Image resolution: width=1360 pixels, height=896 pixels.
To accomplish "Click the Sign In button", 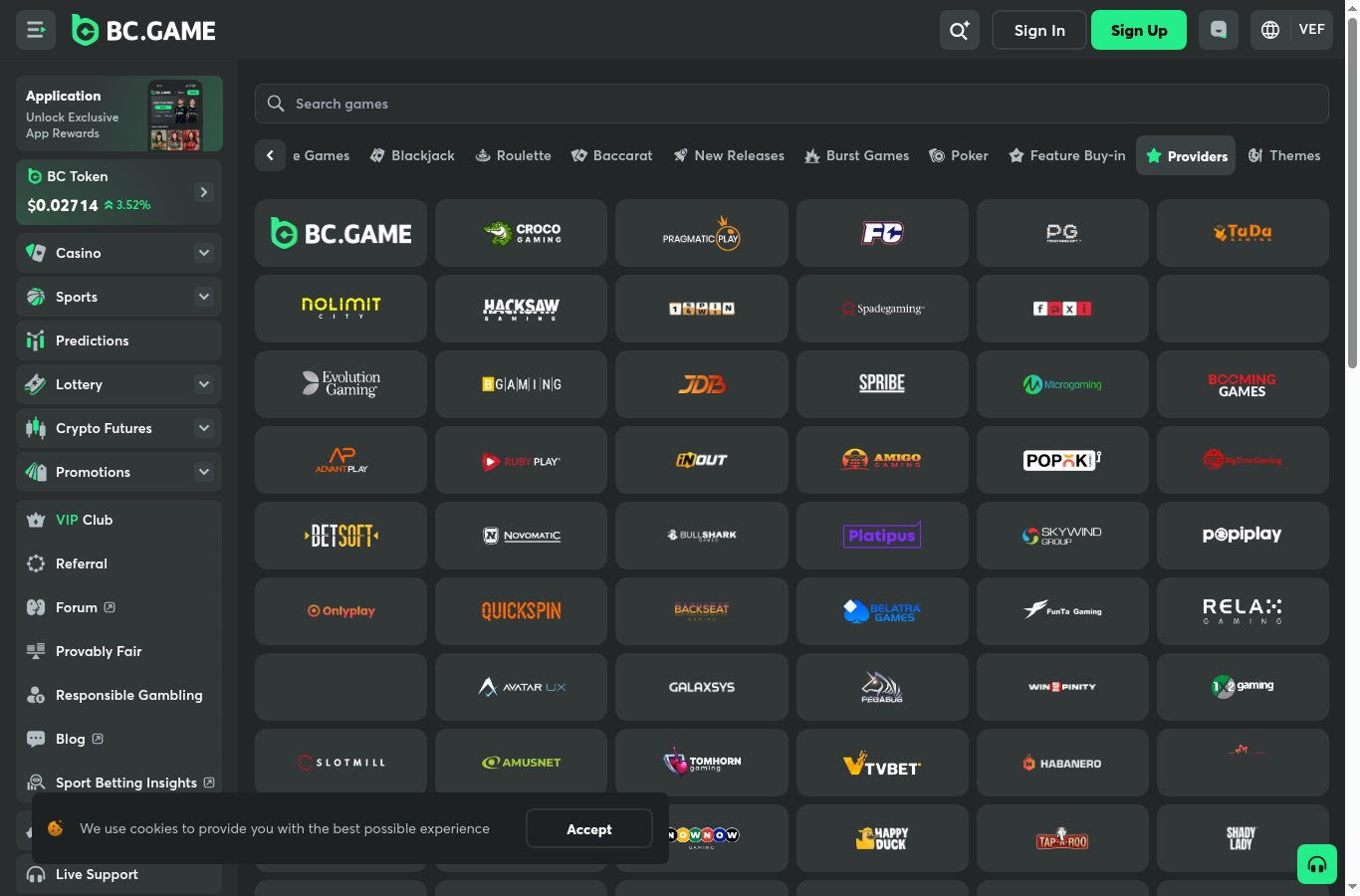I will click(x=1039, y=30).
